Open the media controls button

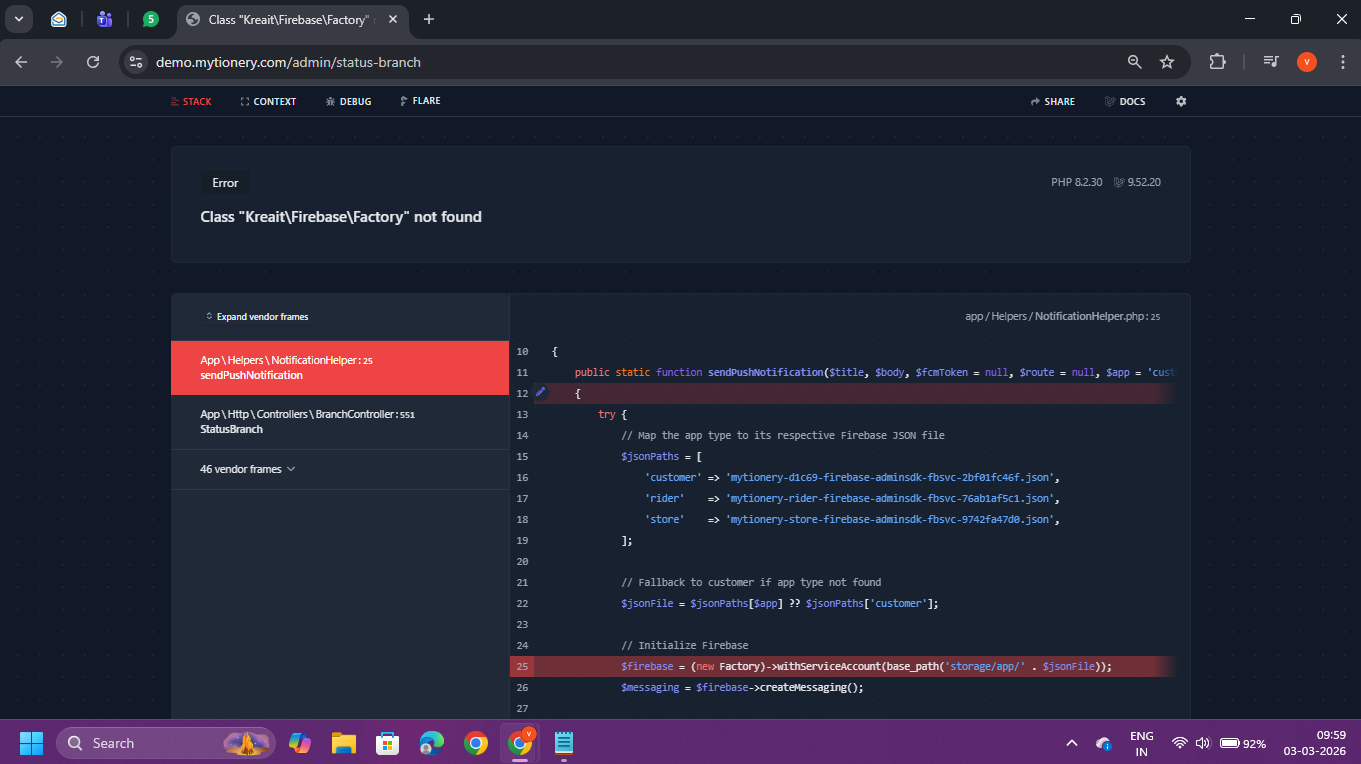pyautogui.click(x=1270, y=62)
